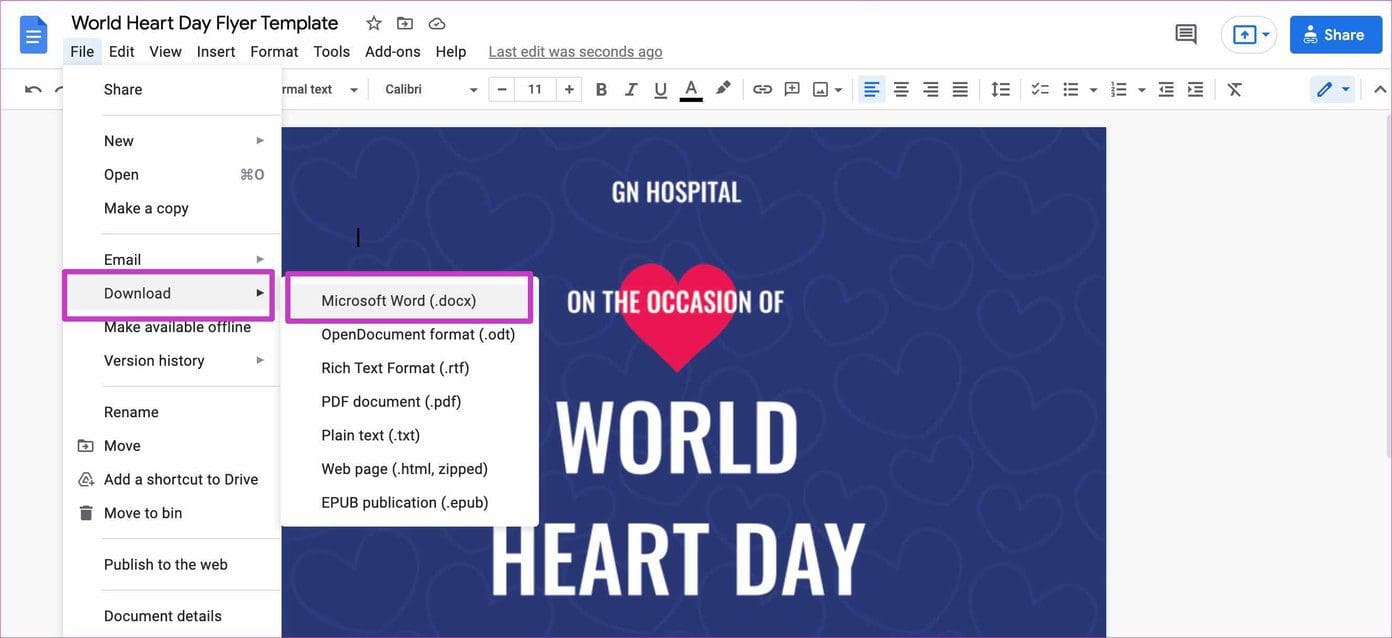Open the View menu
Viewport: 1392px width, 638px height.
tap(165, 51)
